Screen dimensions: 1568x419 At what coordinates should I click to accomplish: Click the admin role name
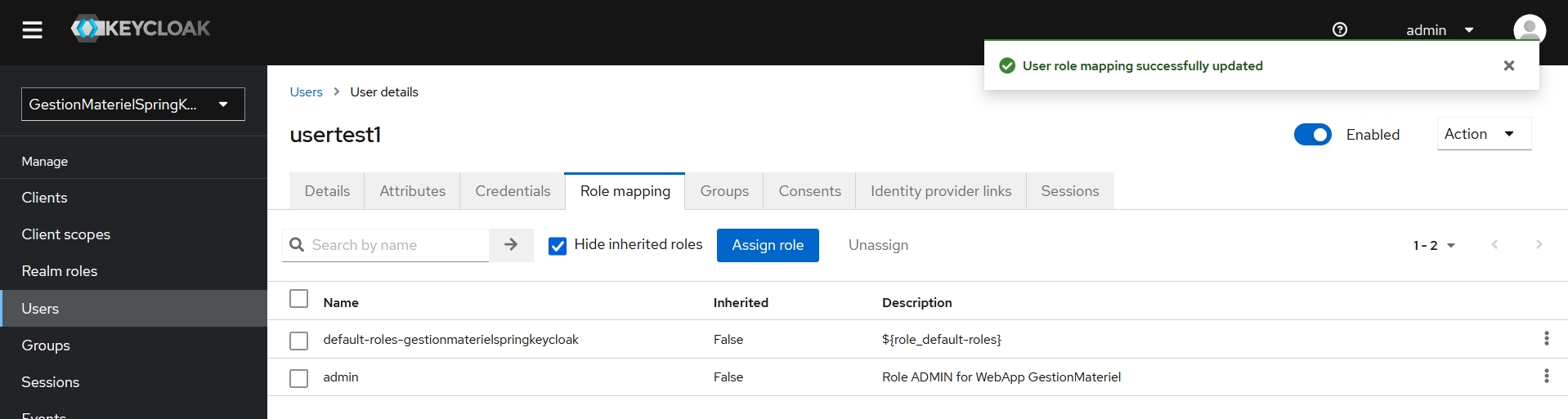[341, 377]
